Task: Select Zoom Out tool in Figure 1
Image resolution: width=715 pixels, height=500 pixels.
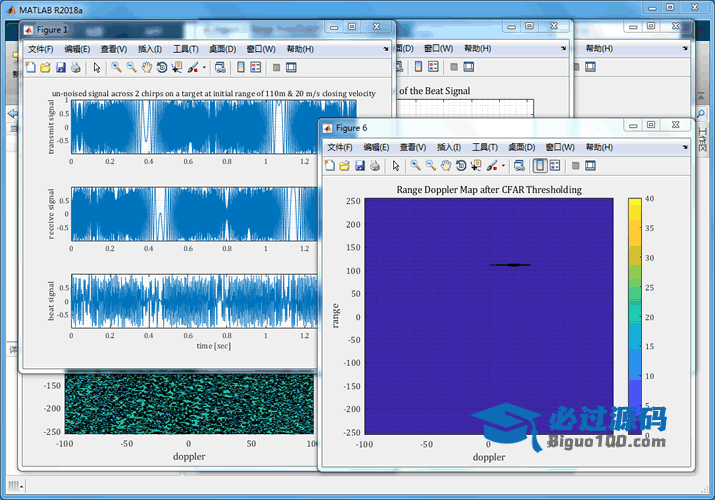Action: [x=131, y=67]
